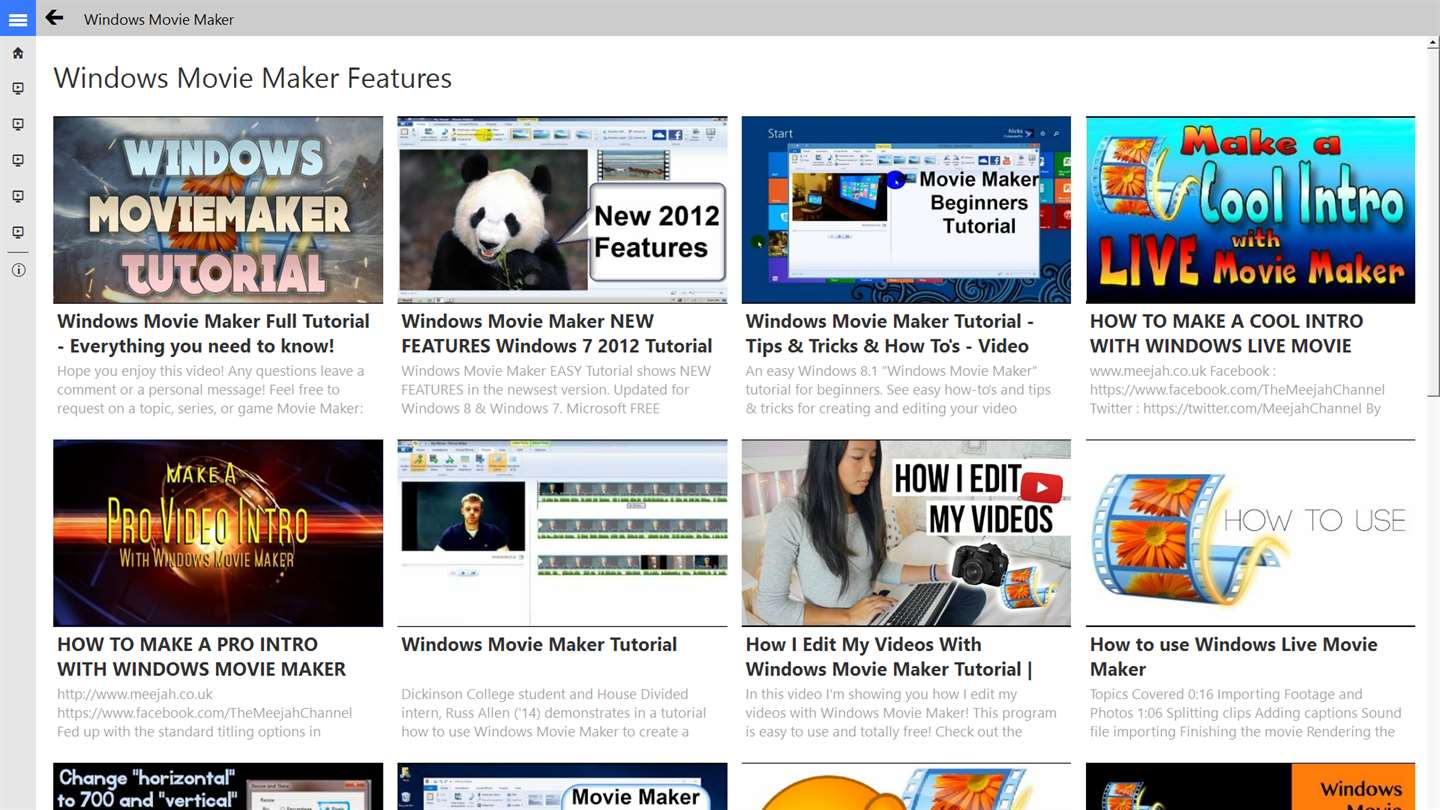Open the panda New 2012 Features thumbnail
Image resolution: width=1440 pixels, height=810 pixels.
click(562, 210)
